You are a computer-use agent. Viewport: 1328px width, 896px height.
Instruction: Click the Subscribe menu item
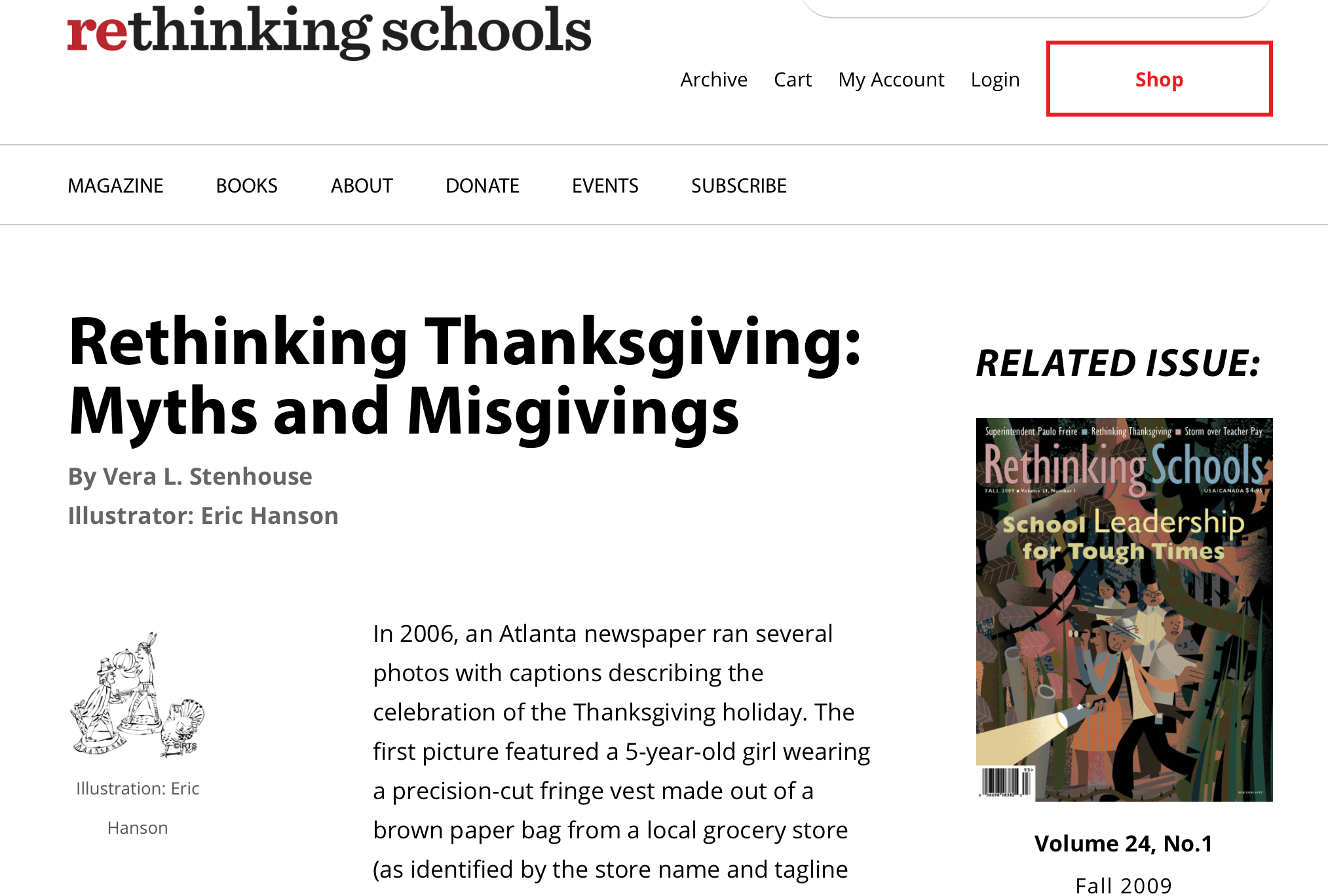(x=738, y=185)
